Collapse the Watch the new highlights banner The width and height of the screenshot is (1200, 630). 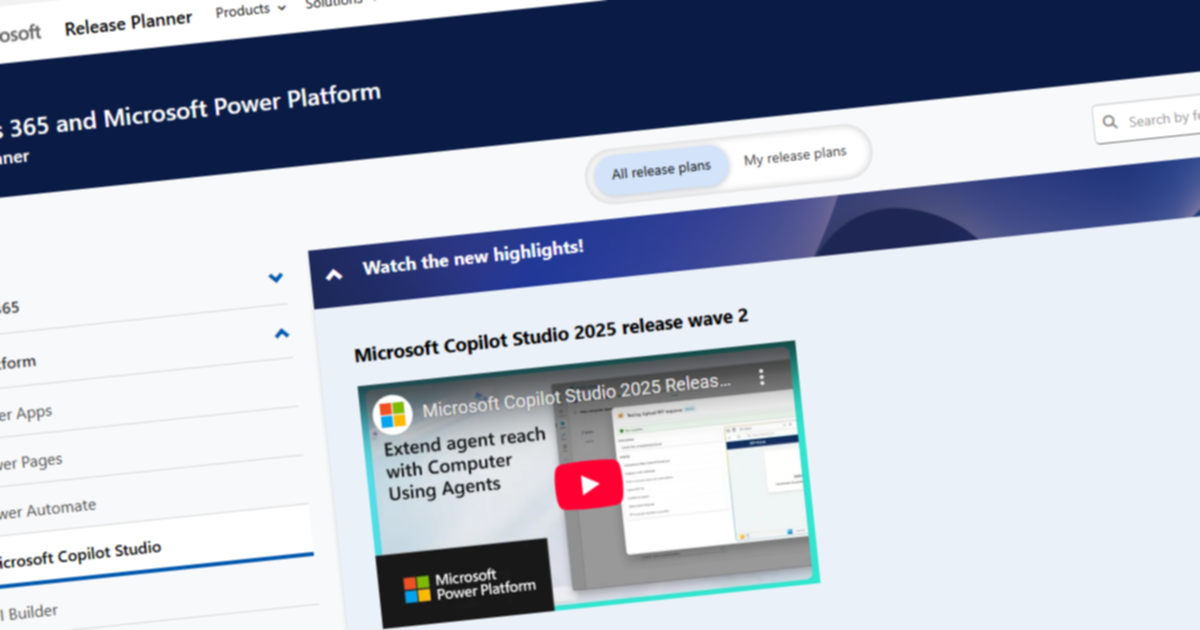pyautogui.click(x=335, y=274)
